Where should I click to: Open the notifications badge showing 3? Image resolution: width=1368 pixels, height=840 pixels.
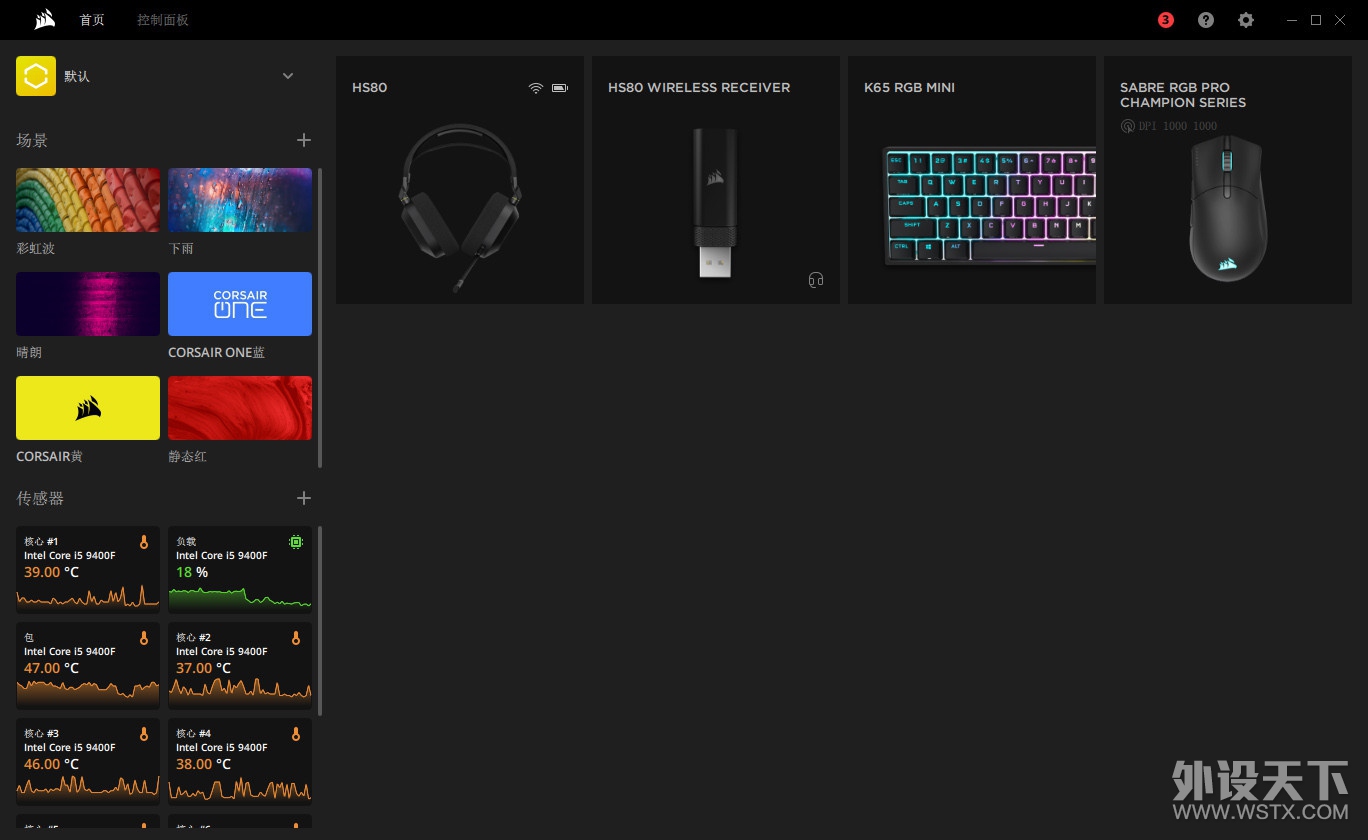click(1165, 20)
